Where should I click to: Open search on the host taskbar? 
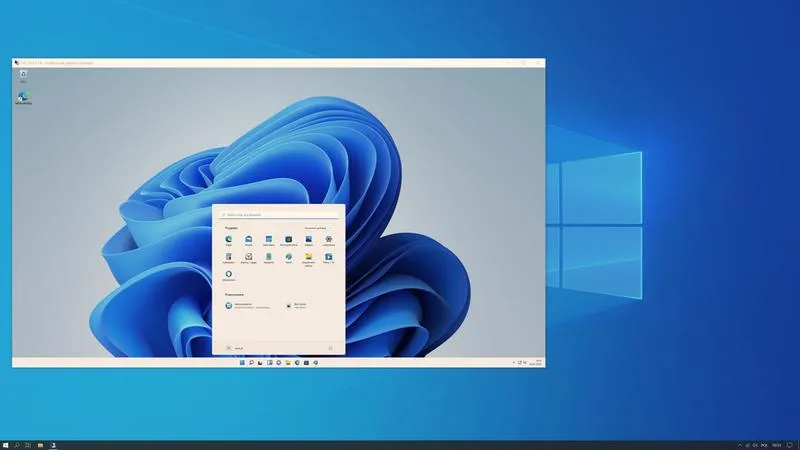(x=17, y=445)
